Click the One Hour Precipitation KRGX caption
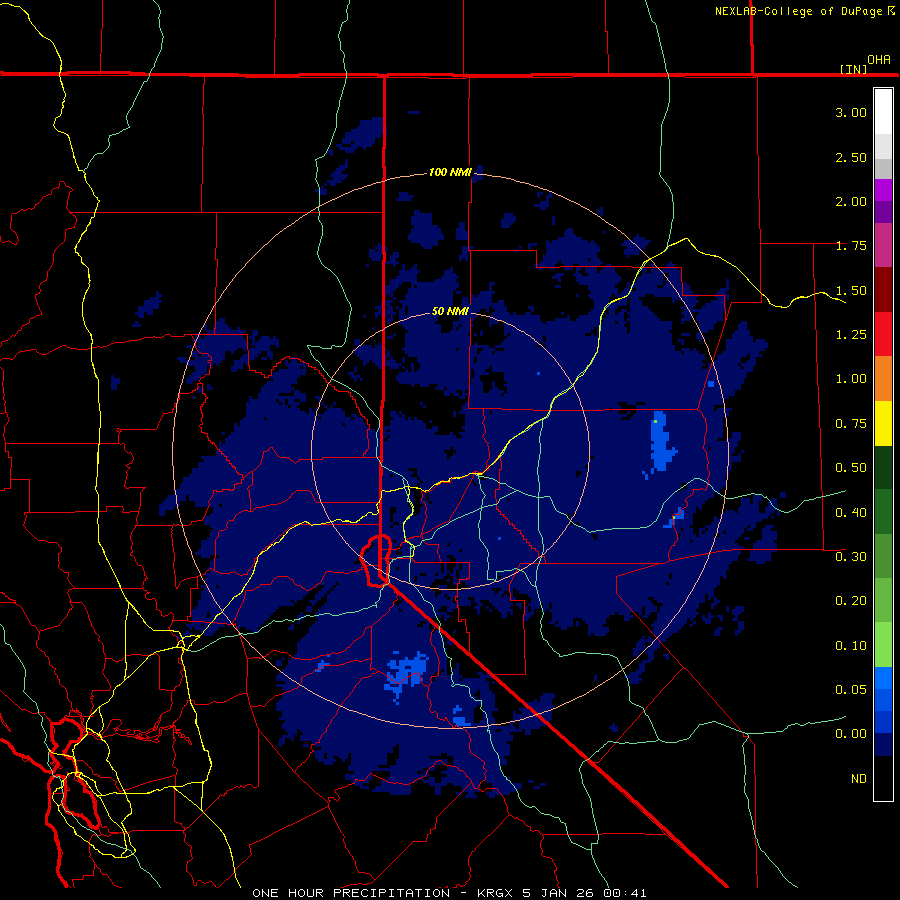 (x=449, y=893)
